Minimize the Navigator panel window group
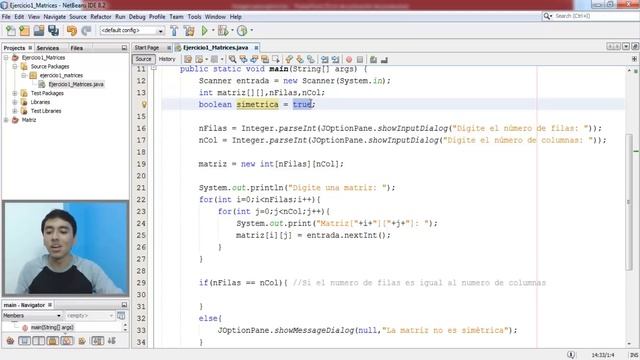The image size is (640, 360). coord(124,305)
